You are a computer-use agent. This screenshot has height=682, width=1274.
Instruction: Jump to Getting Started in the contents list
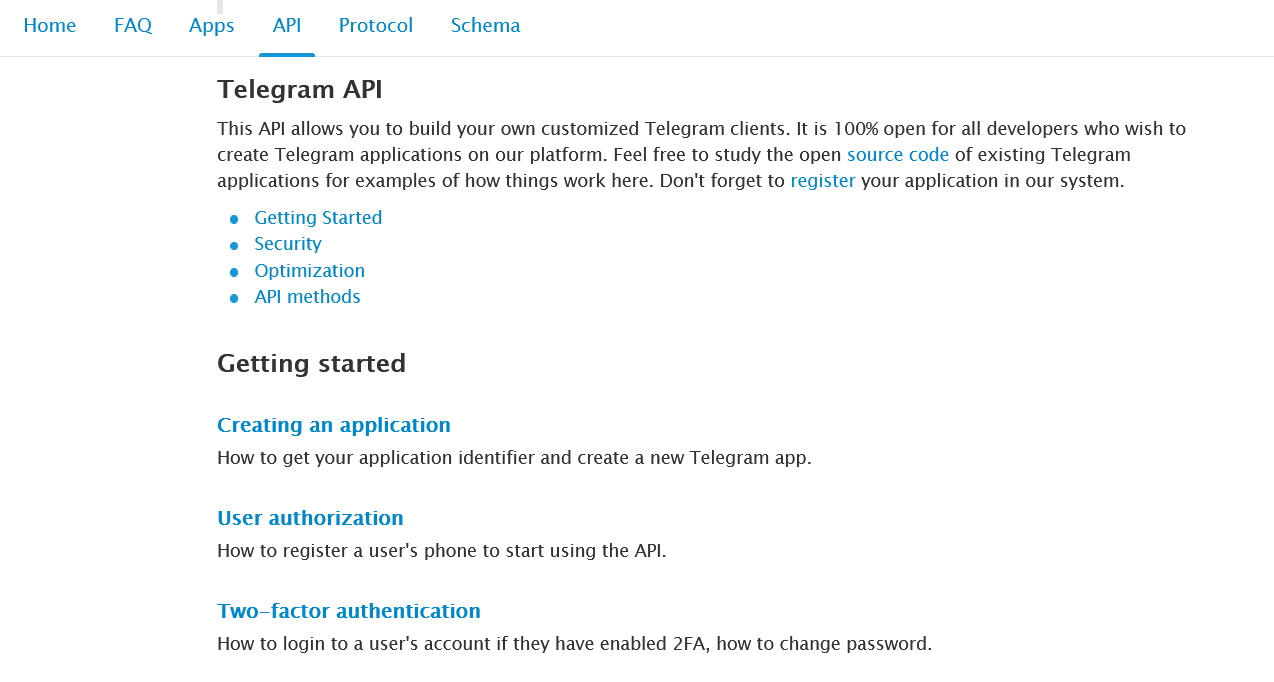[318, 218]
